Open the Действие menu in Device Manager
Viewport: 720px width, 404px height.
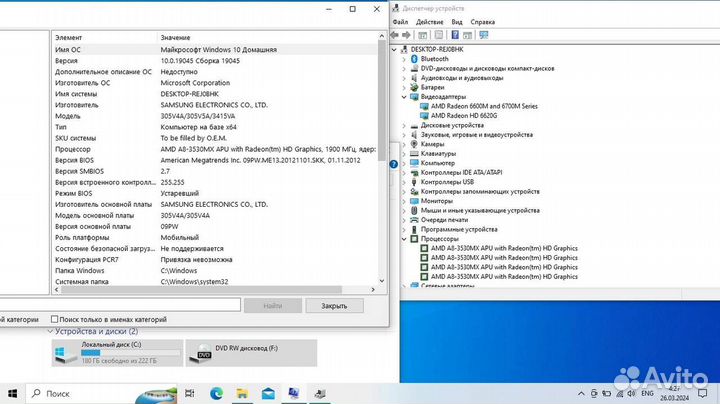click(429, 22)
